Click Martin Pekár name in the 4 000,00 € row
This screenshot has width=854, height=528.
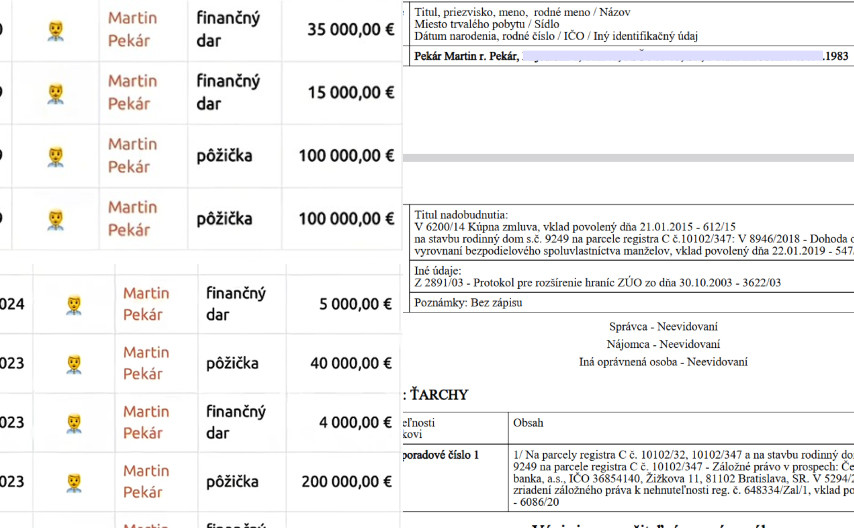click(146, 422)
